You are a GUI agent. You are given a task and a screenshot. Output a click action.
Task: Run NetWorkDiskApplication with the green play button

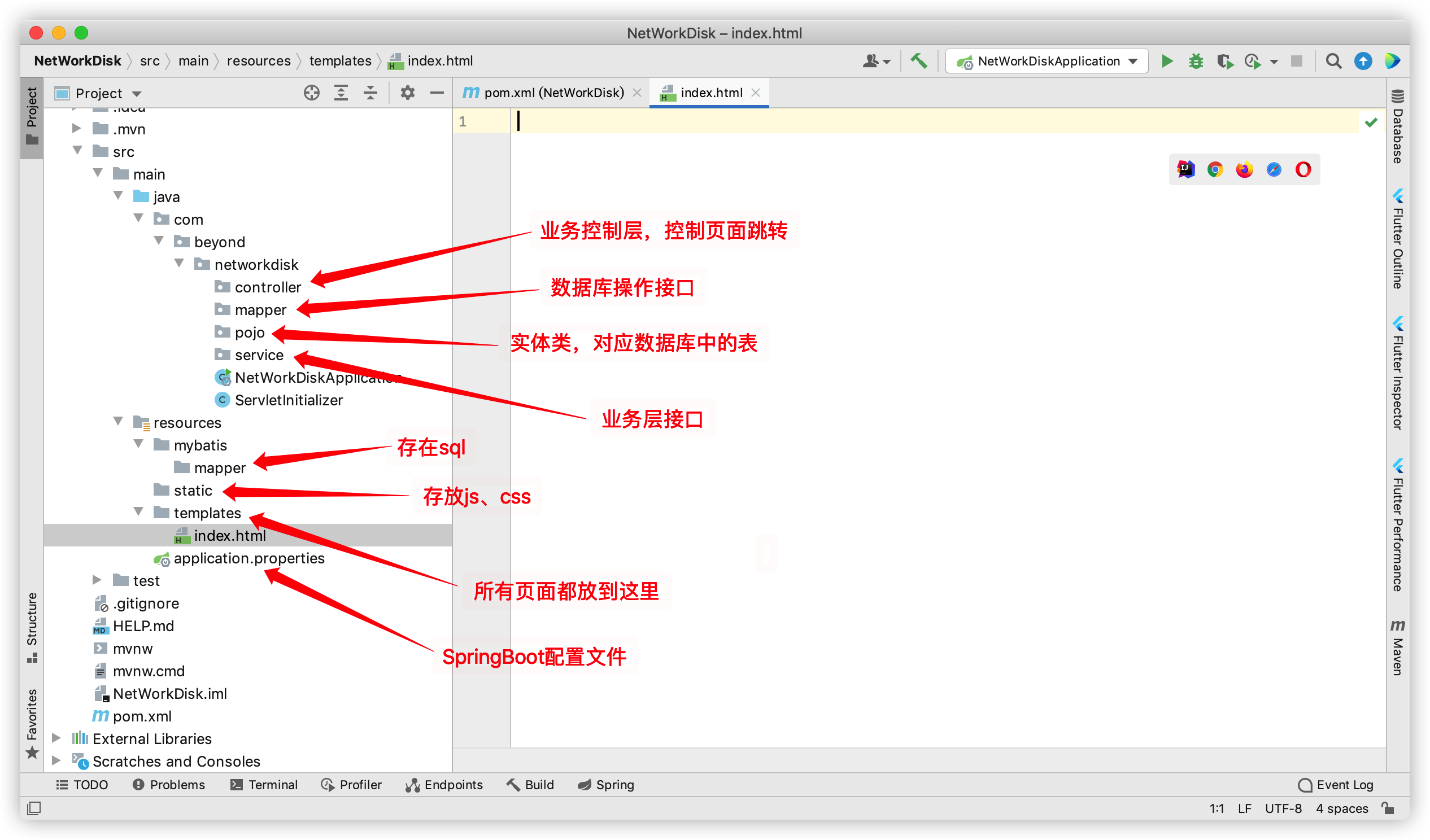point(1167,62)
